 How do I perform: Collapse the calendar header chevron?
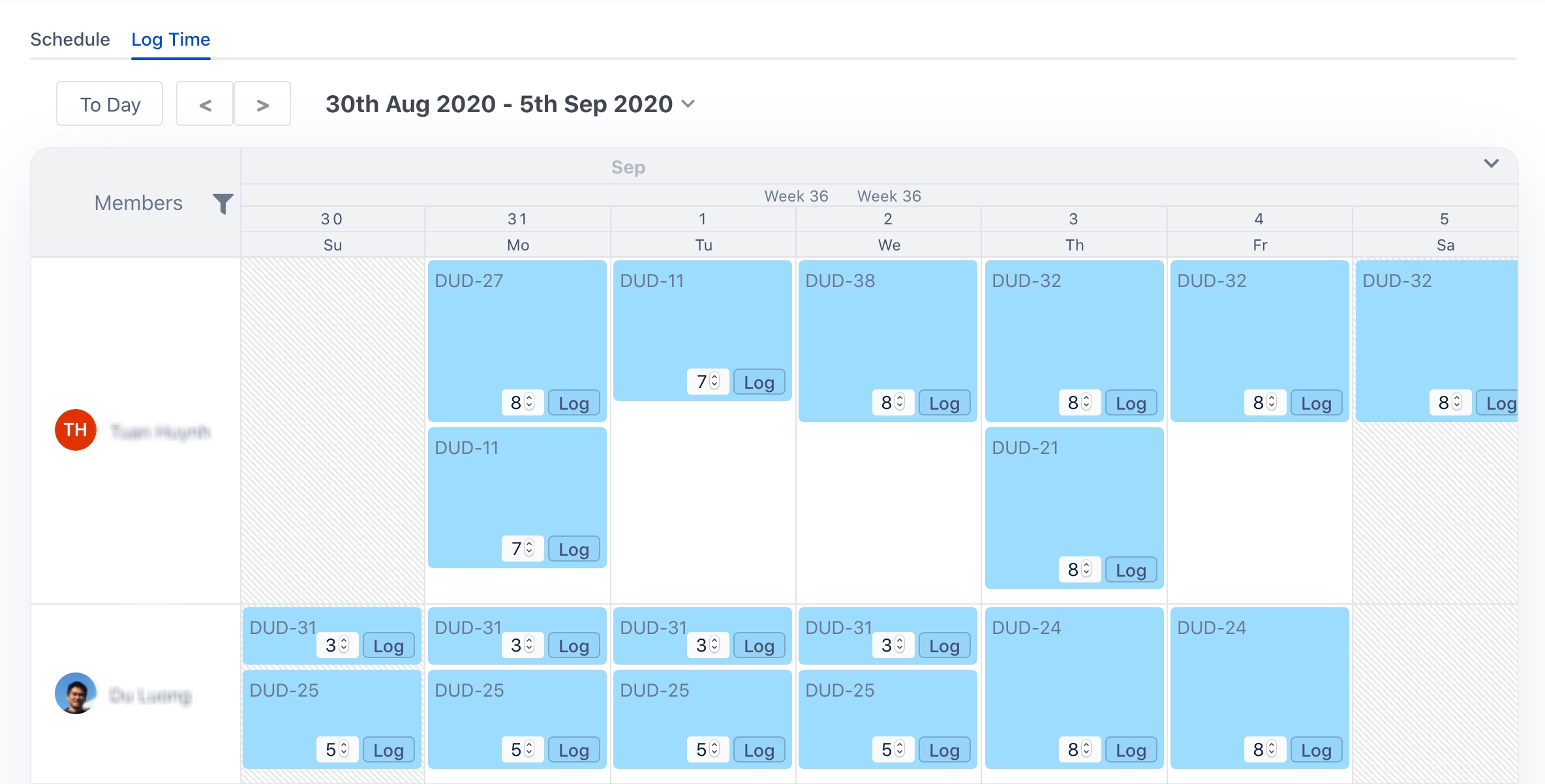[1491, 164]
